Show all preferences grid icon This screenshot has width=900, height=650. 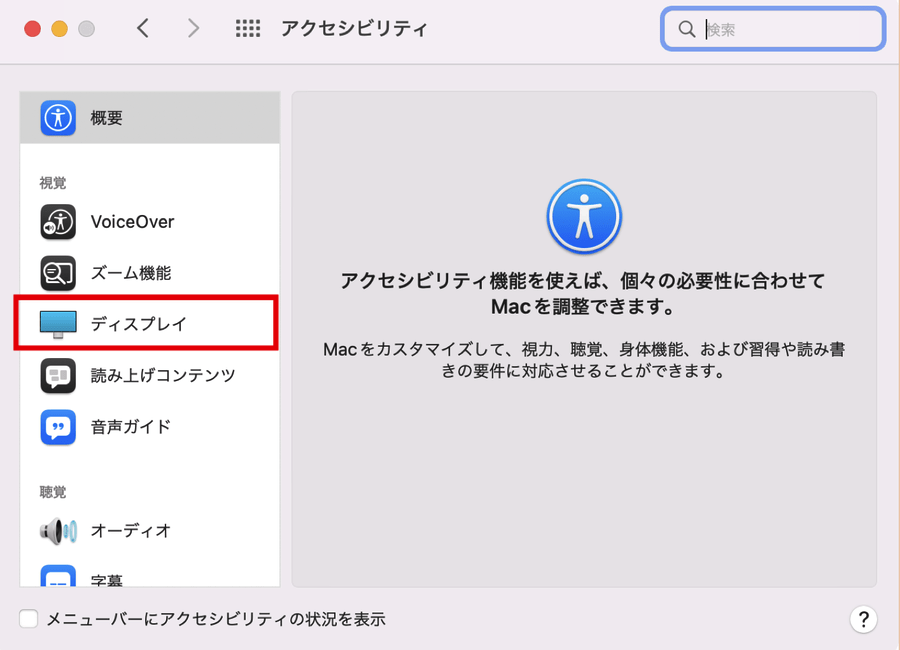[x=248, y=28]
